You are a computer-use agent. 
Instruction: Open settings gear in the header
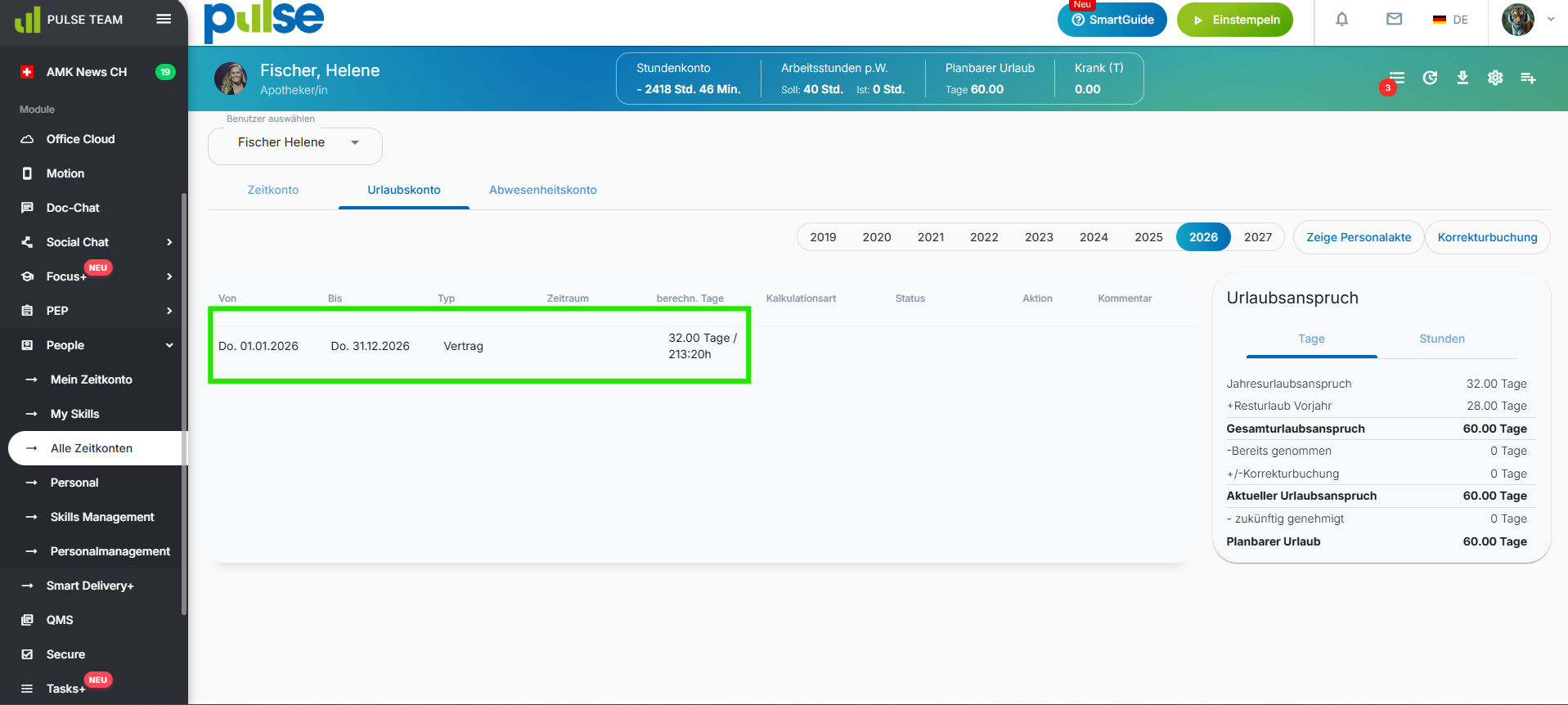click(1495, 78)
